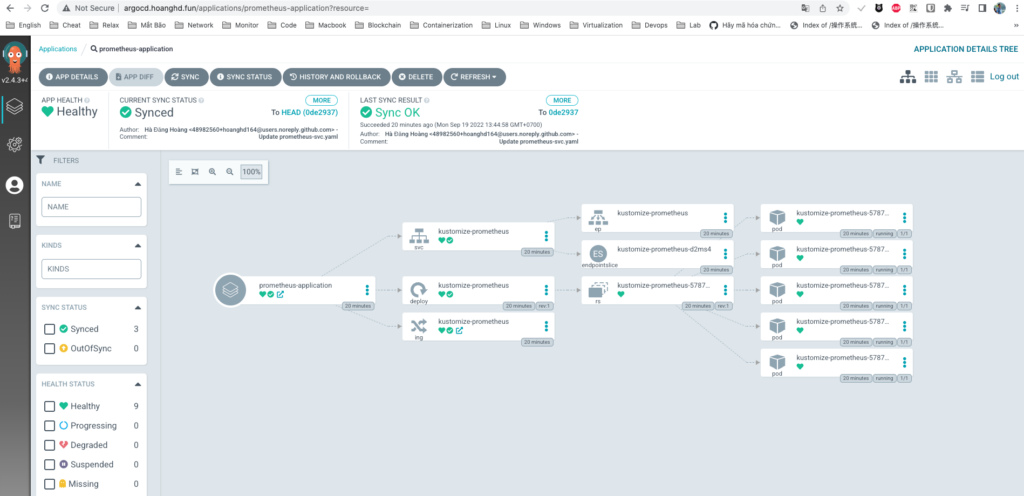Image resolution: width=1024 pixels, height=496 pixels.
Task: Collapse the KINDS filter section
Action: [137, 246]
